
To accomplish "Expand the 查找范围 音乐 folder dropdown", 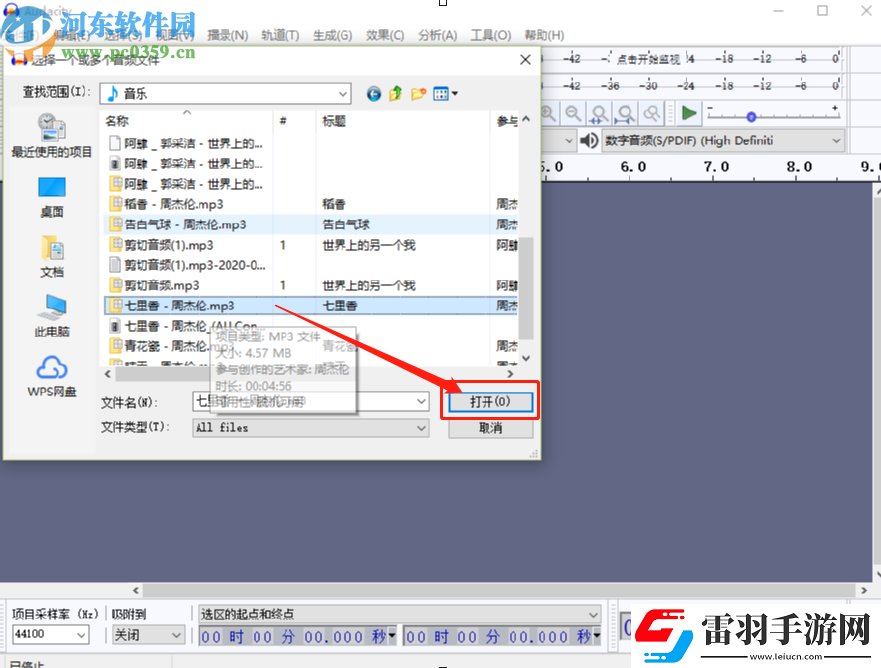I will 343,94.
